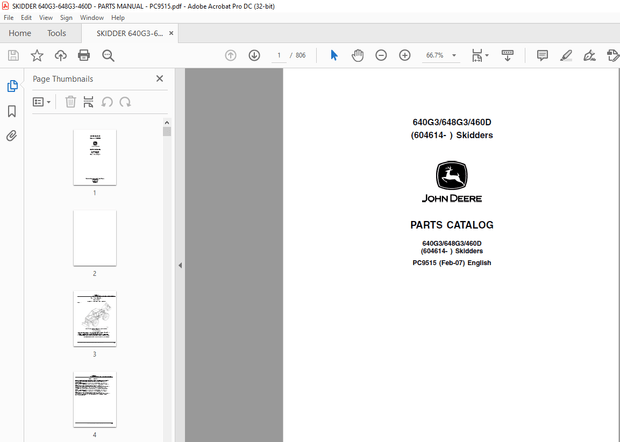Click the Save file icon
620x442 pixels.
13,55
